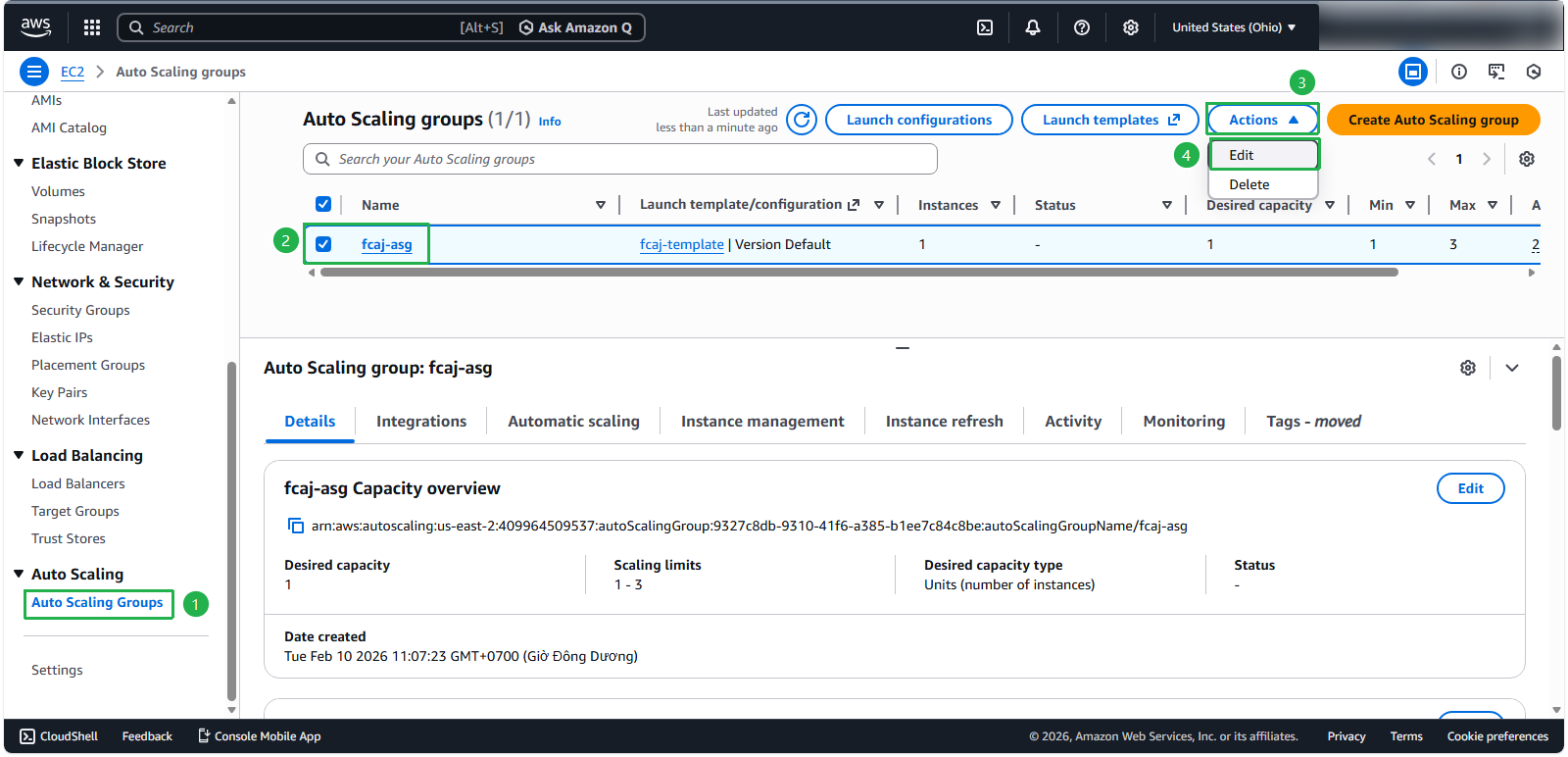Open the region selector United States (Ohio)

click(1234, 27)
